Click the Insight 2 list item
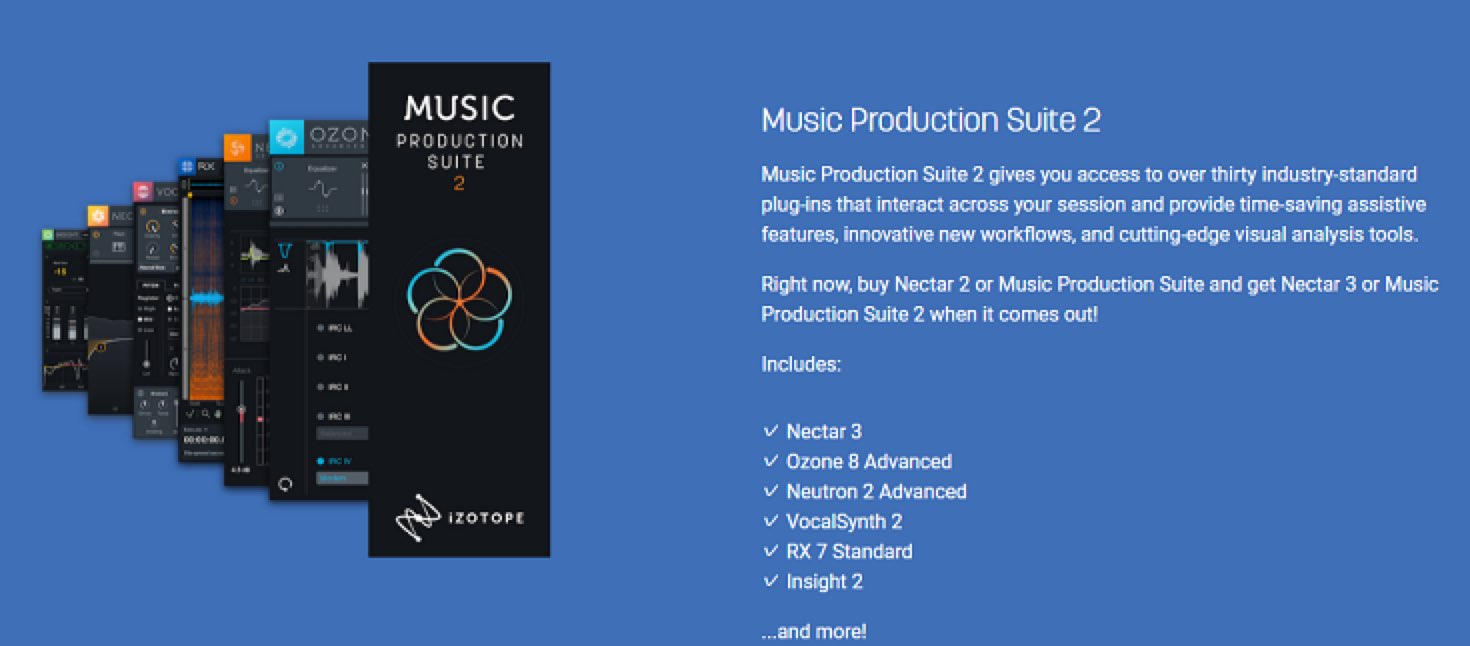Viewport: 1470px width, 646px height. tap(824, 582)
